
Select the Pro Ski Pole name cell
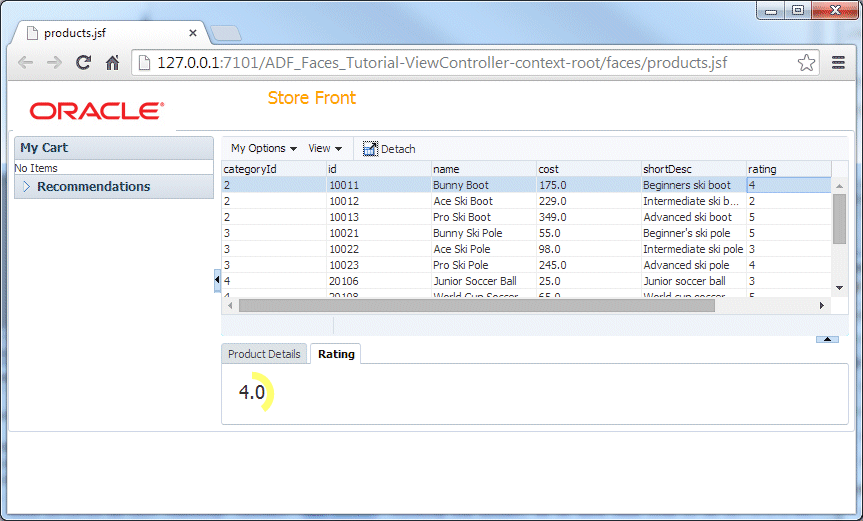point(483,265)
